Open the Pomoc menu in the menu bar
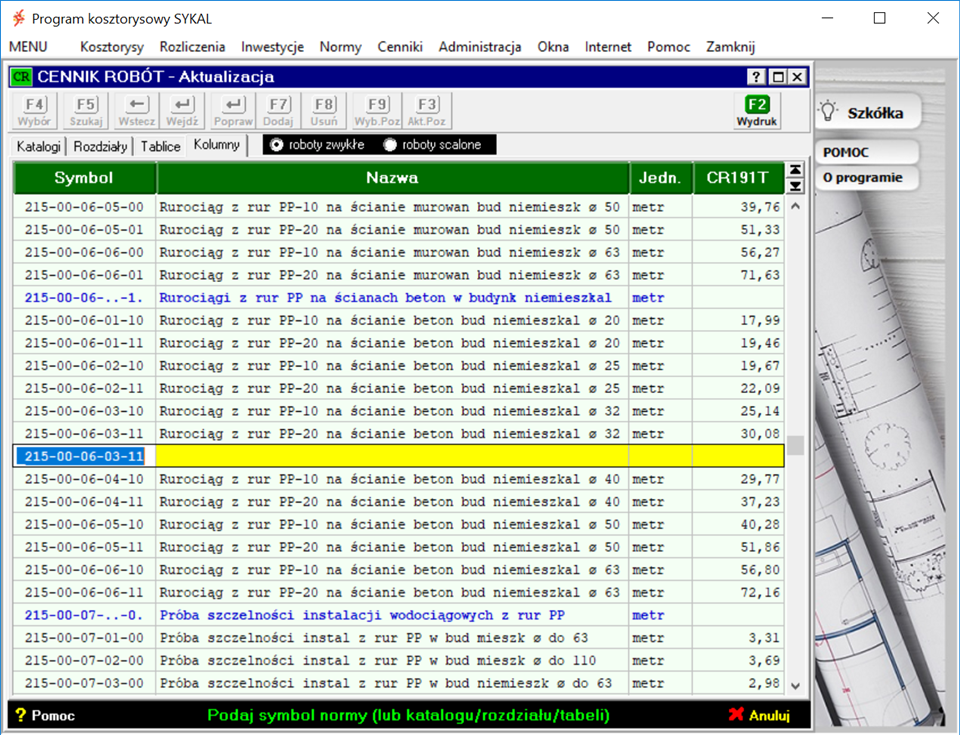This screenshot has height=735, width=960. tap(669, 47)
